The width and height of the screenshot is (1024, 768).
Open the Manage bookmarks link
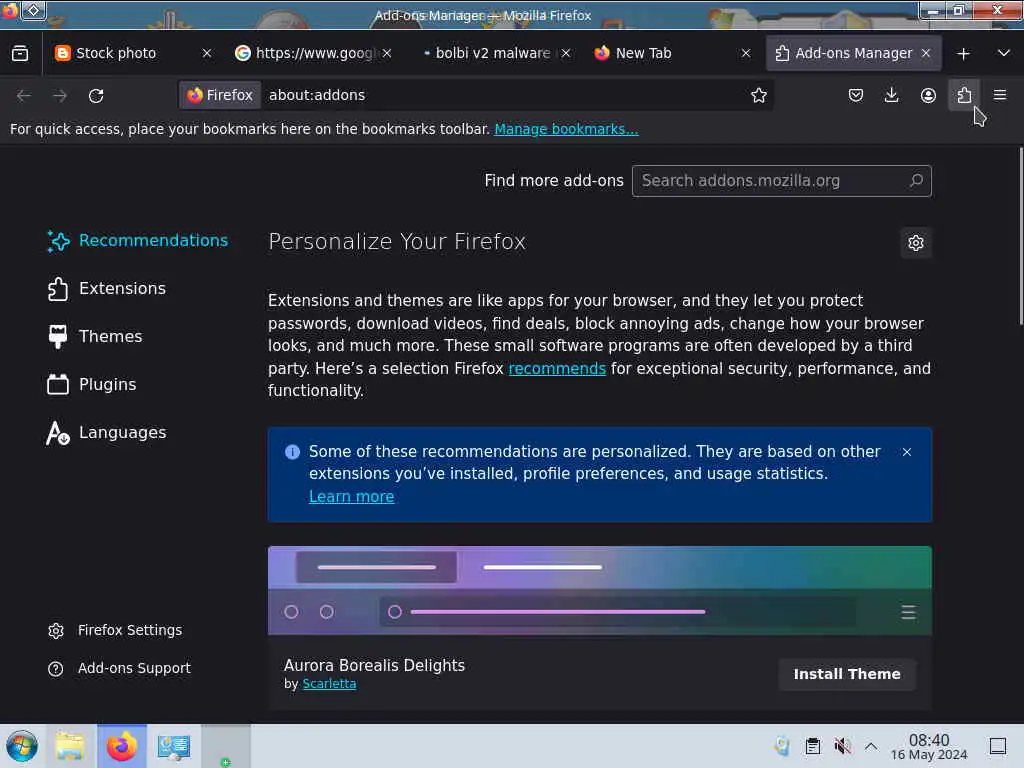(x=566, y=129)
